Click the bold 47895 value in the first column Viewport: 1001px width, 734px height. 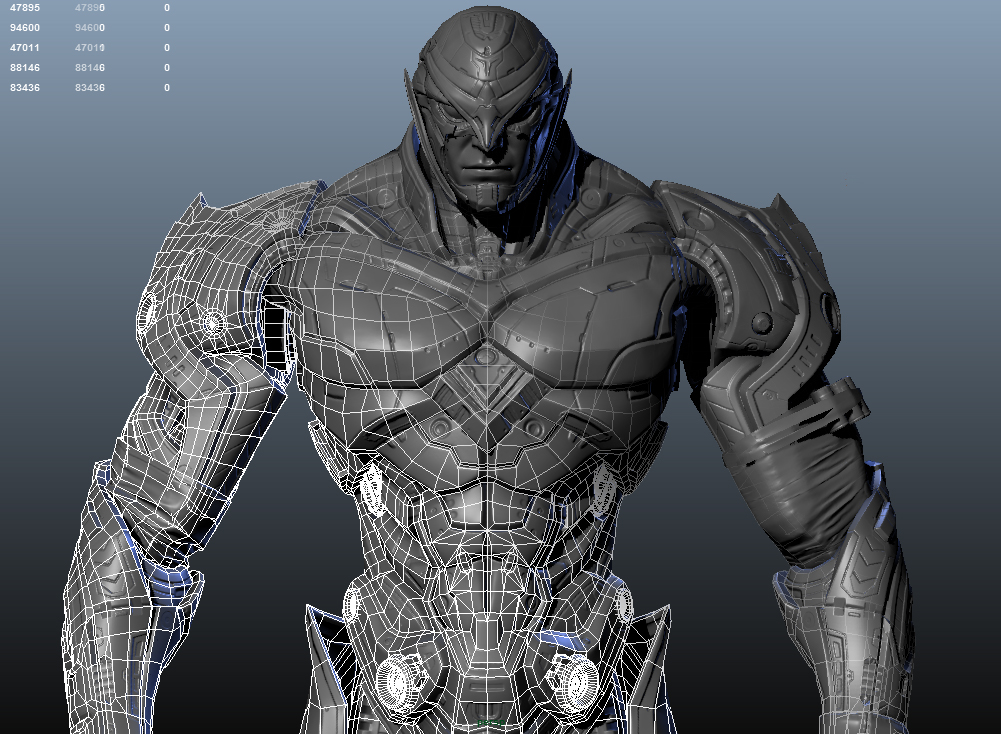(x=25, y=8)
